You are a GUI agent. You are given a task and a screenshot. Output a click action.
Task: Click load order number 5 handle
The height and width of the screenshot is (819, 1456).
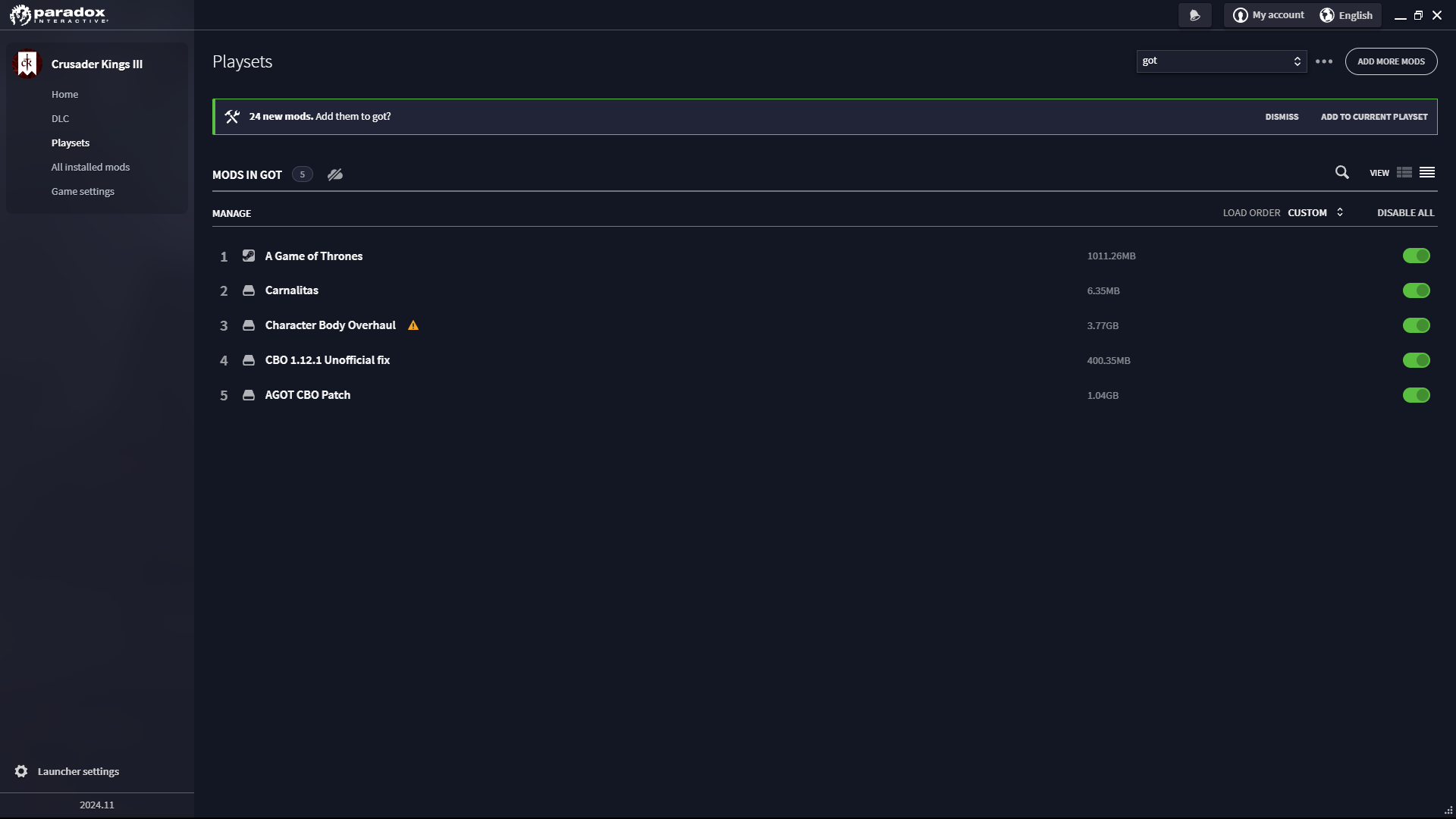pos(224,396)
